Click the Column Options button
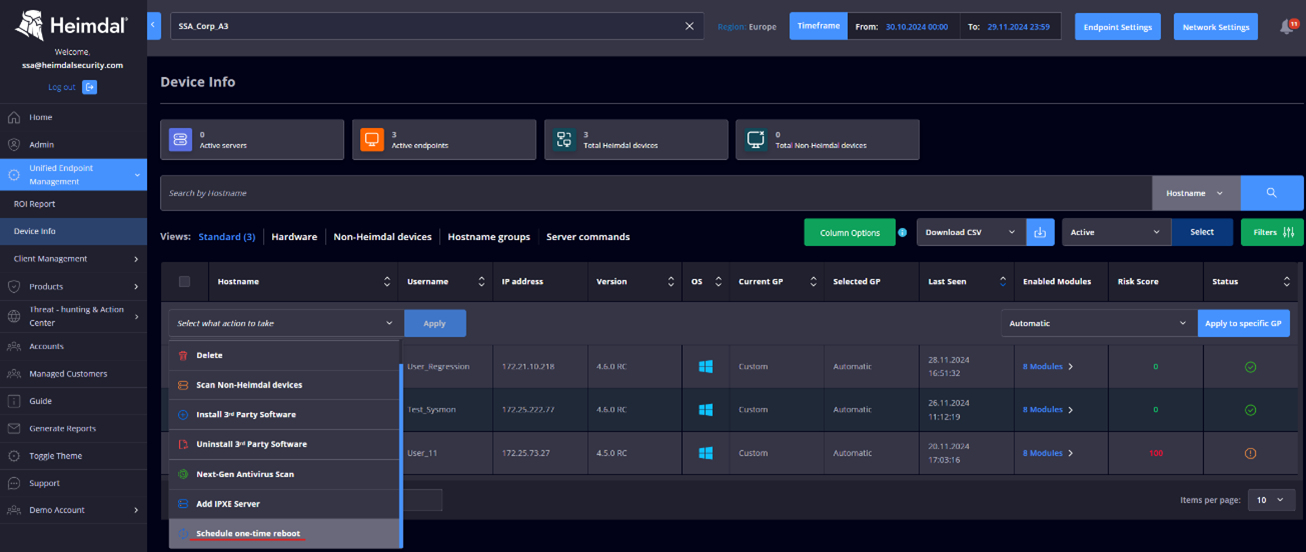The image size is (1306, 552). [849, 232]
